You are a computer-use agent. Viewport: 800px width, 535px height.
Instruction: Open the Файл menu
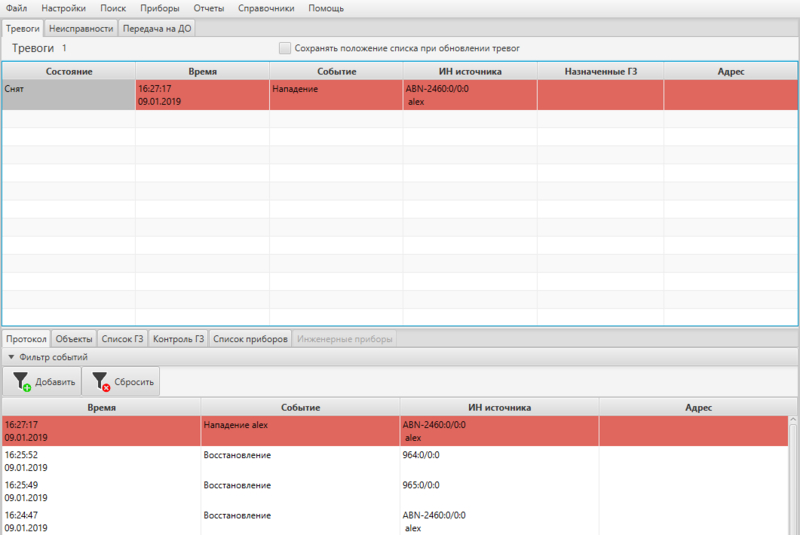[x=16, y=8]
